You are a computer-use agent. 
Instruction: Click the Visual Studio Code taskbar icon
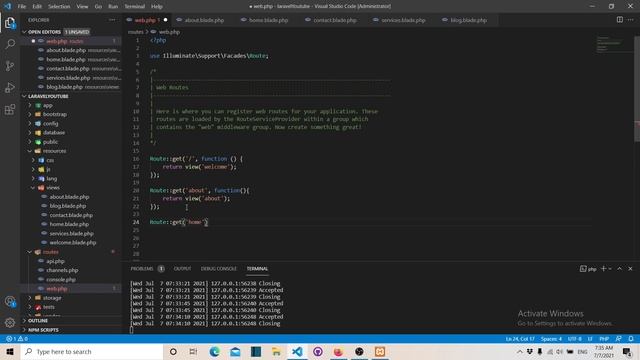[x=297, y=351]
